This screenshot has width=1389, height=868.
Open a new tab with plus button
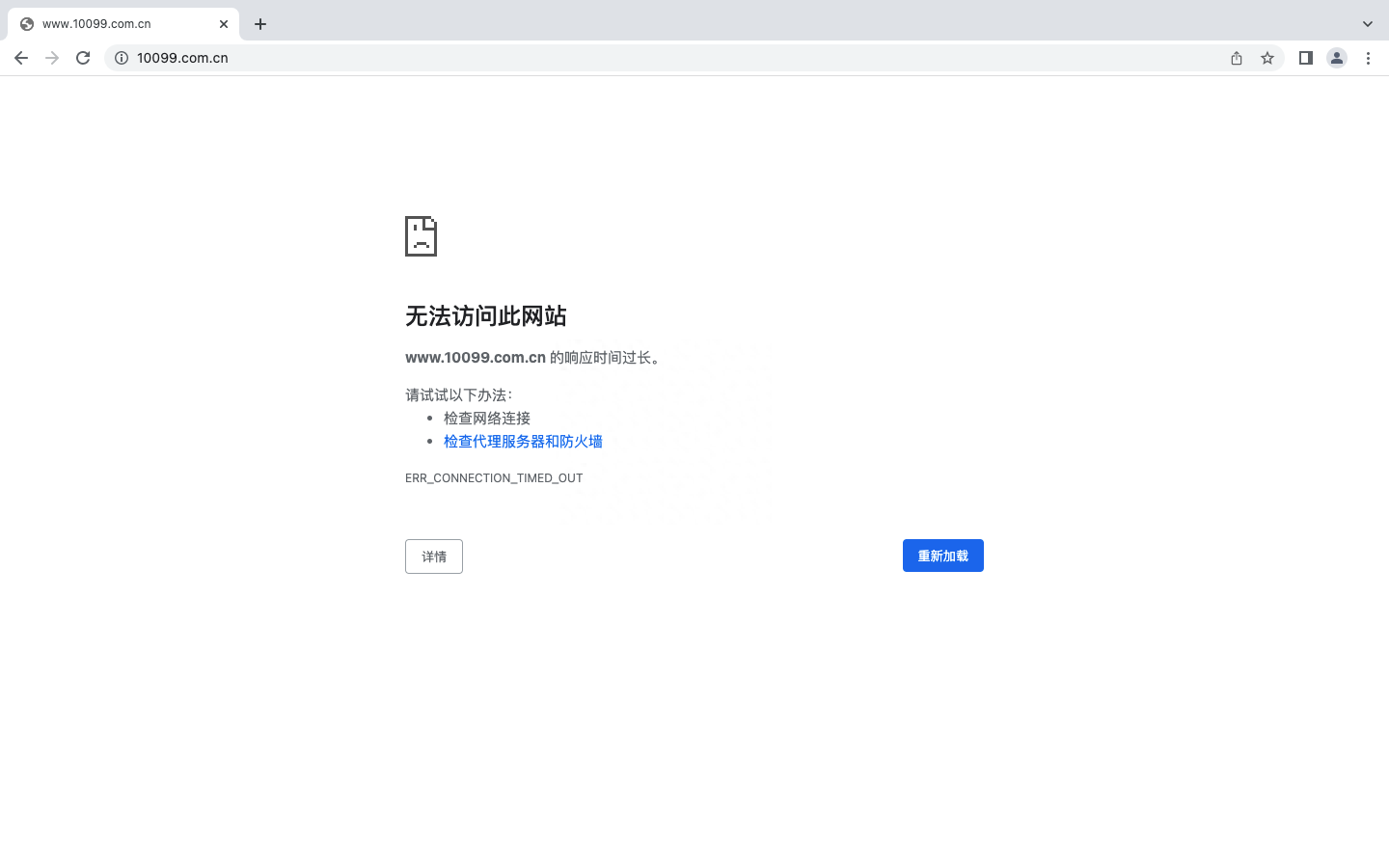pyautogui.click(x=259, y=23)
